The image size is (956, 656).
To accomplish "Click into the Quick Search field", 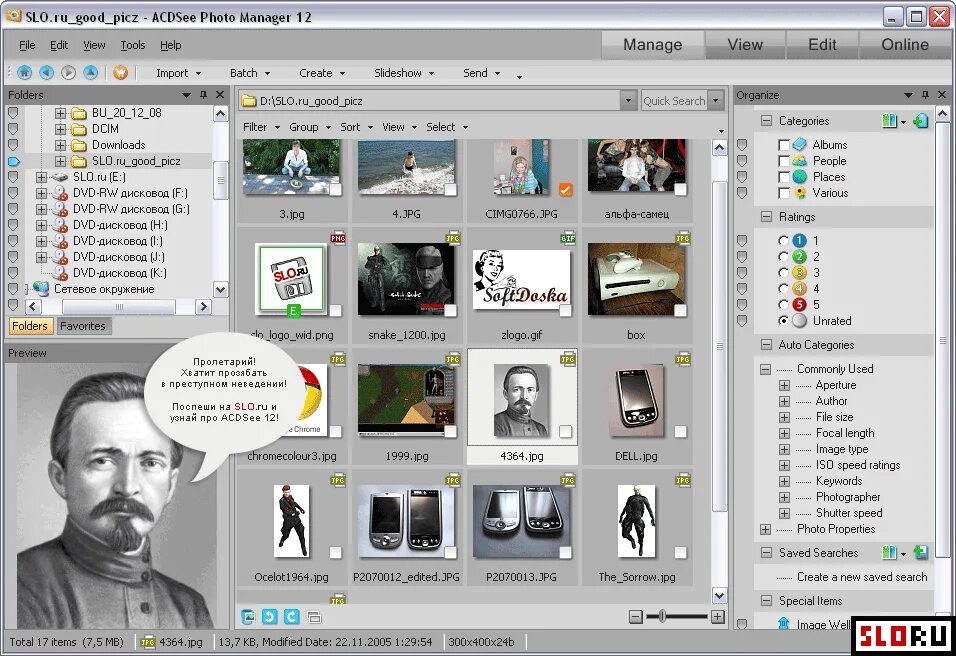I will coord(674,101).
